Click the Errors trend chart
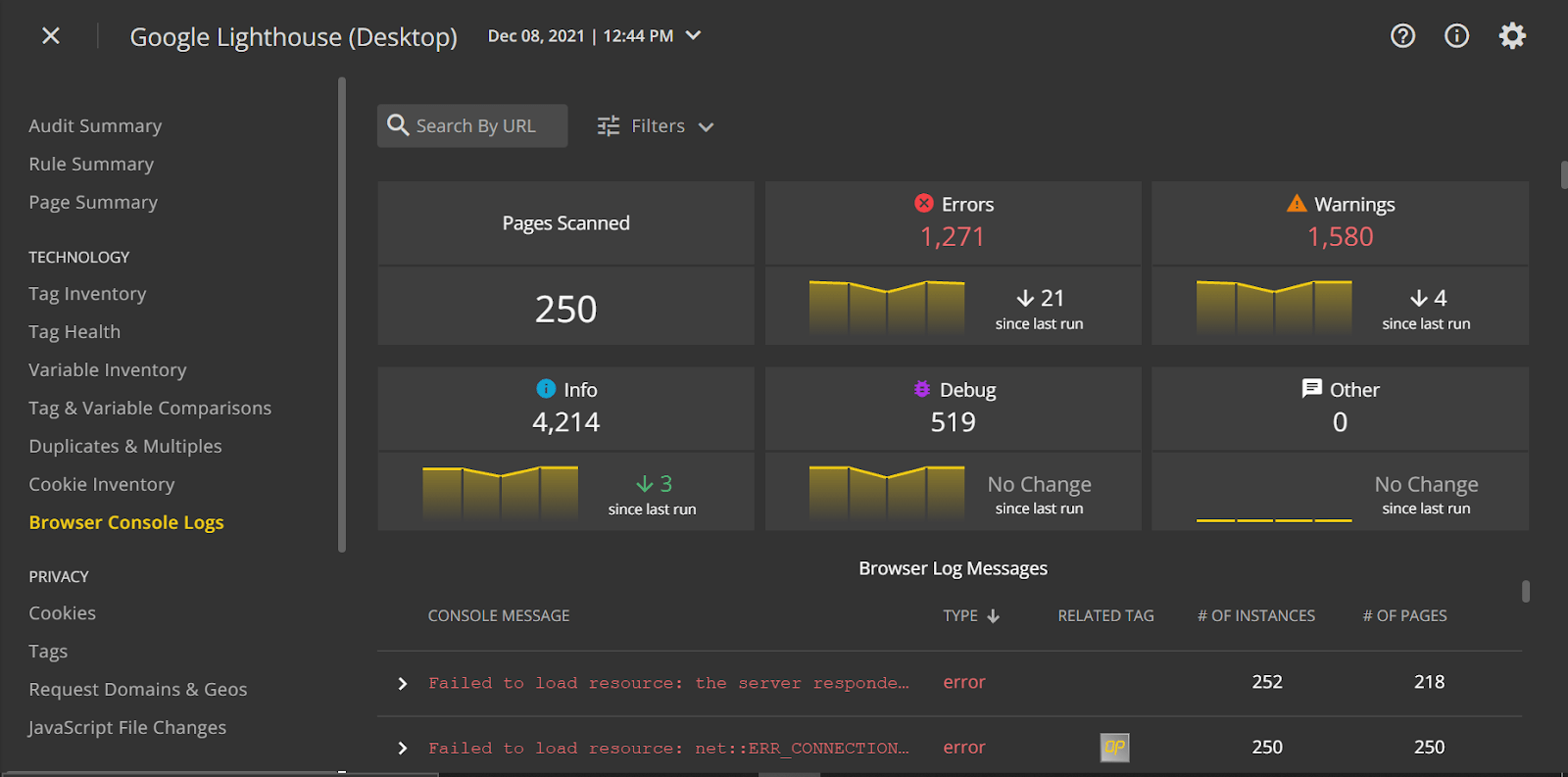This screenshot has width=1568, height=777. pyautogui.click(x=887, y=307)
